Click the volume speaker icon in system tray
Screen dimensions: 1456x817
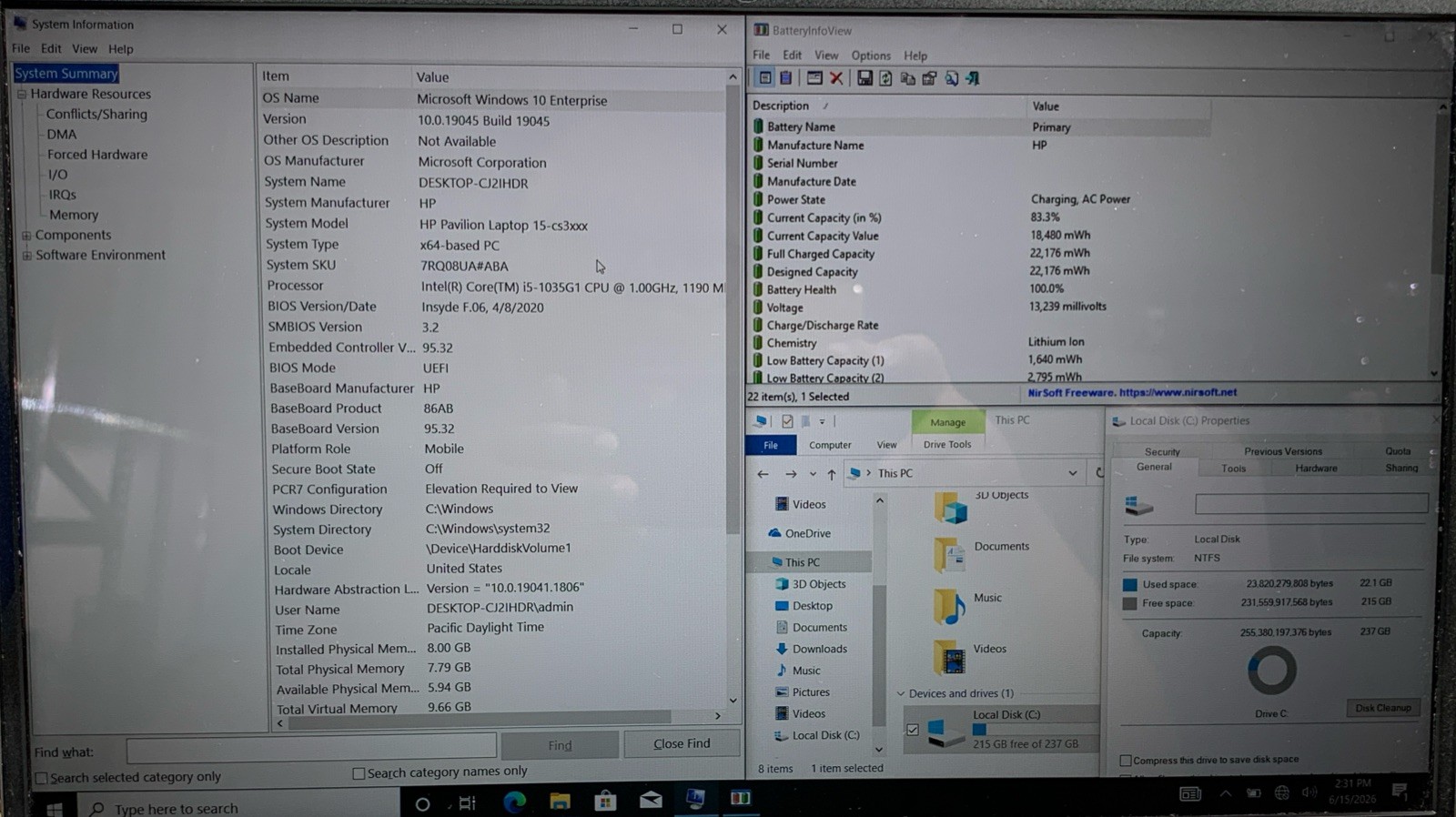pos(1309,792)
